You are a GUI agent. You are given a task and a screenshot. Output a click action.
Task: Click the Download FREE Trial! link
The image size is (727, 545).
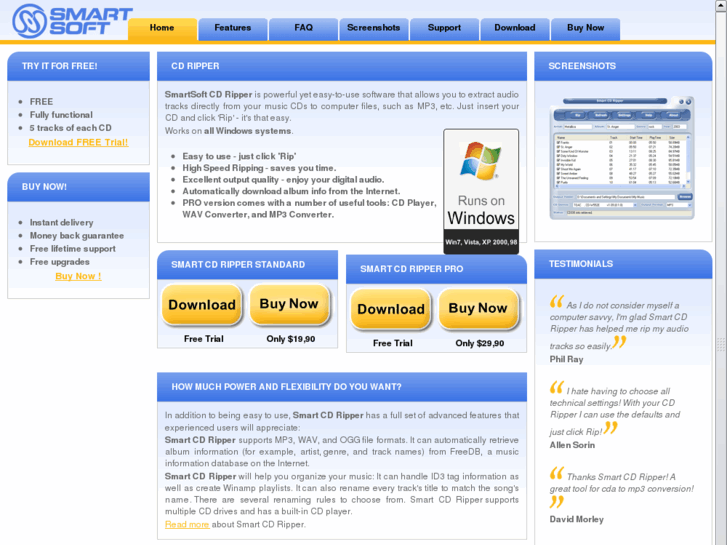78,142
